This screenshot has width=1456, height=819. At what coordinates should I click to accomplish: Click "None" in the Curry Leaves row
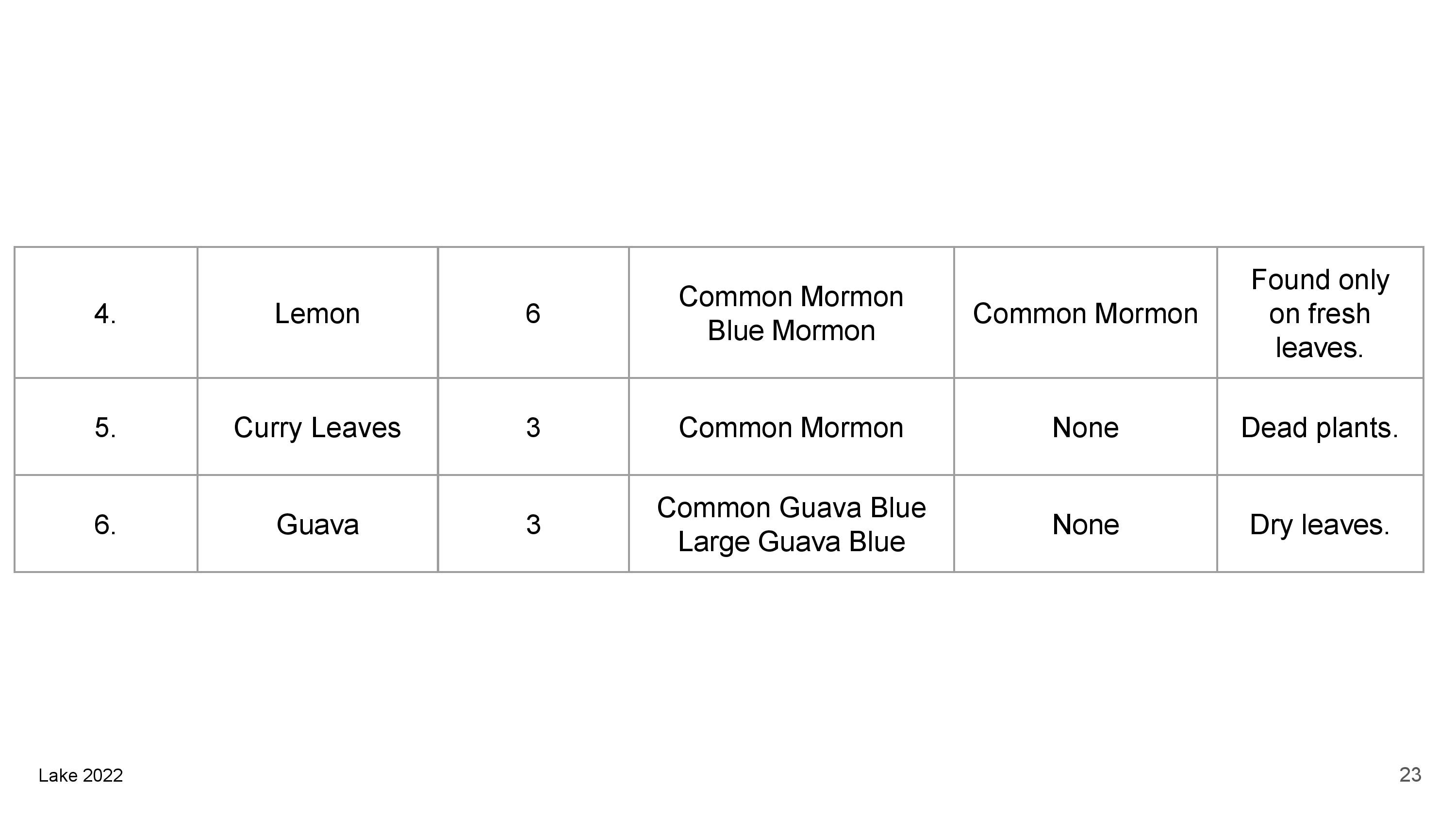(1085, 428)
